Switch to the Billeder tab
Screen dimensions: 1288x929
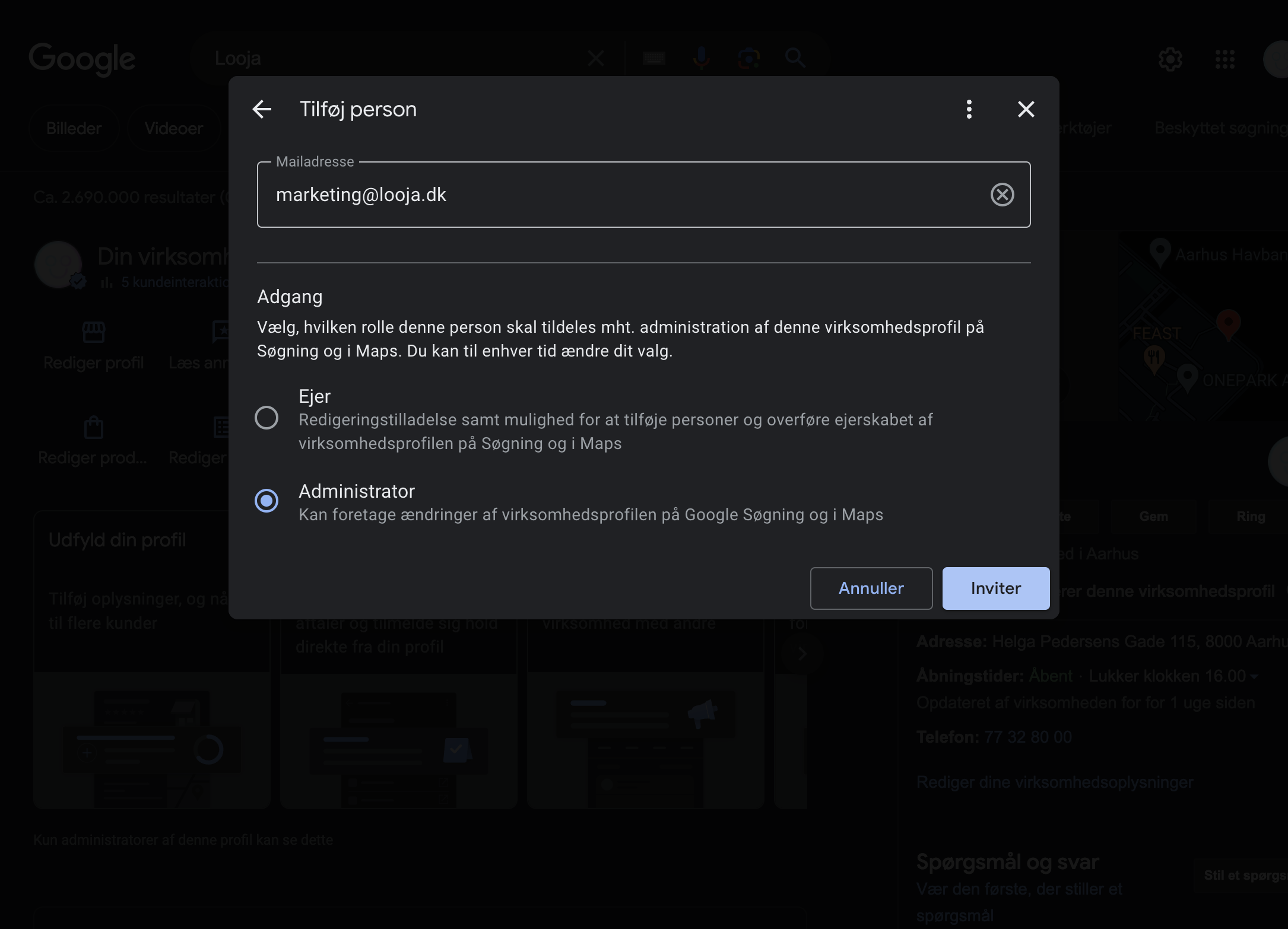[x=74, y=128]
